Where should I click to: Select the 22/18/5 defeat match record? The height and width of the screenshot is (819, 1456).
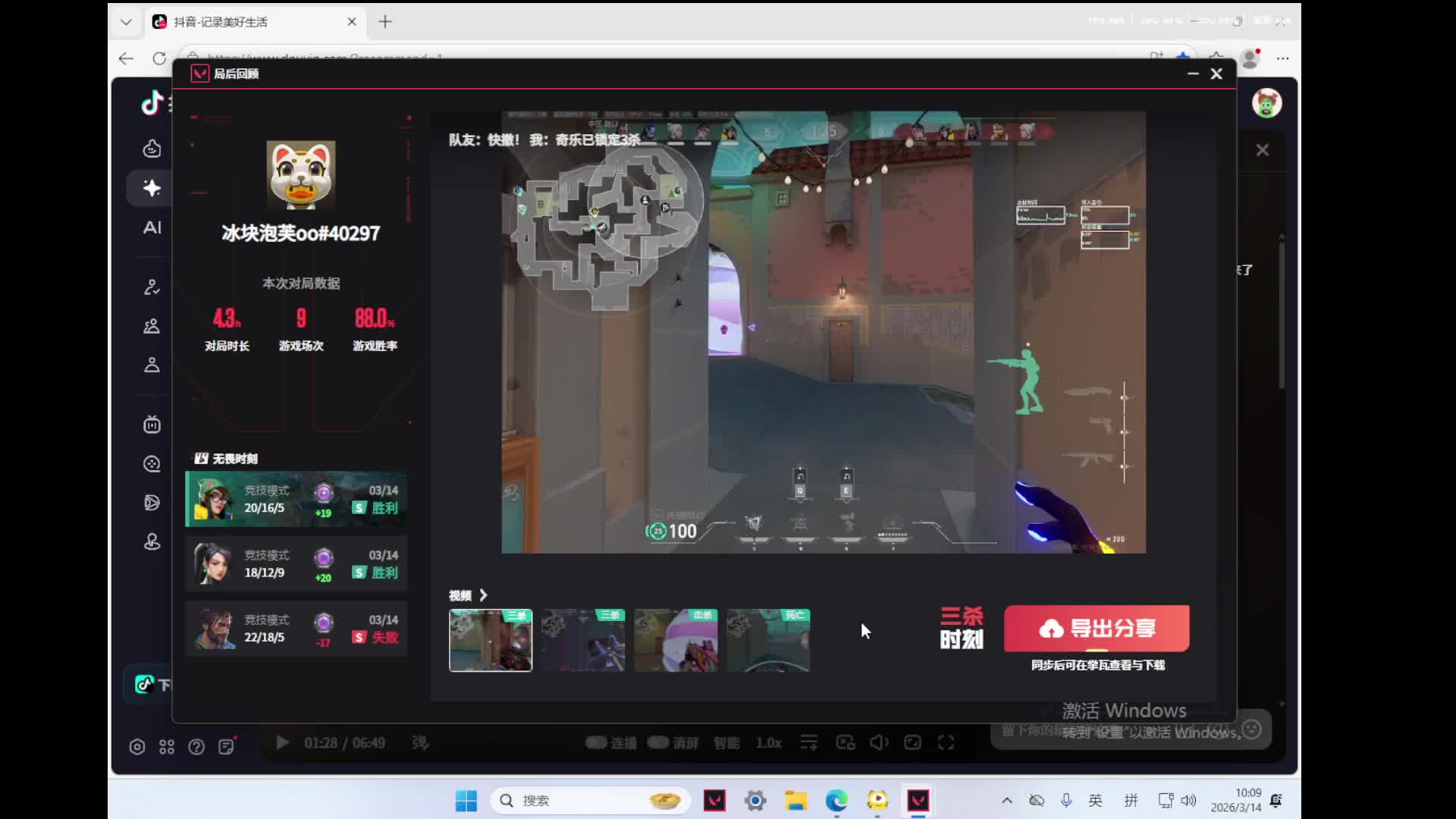(296, 629)
